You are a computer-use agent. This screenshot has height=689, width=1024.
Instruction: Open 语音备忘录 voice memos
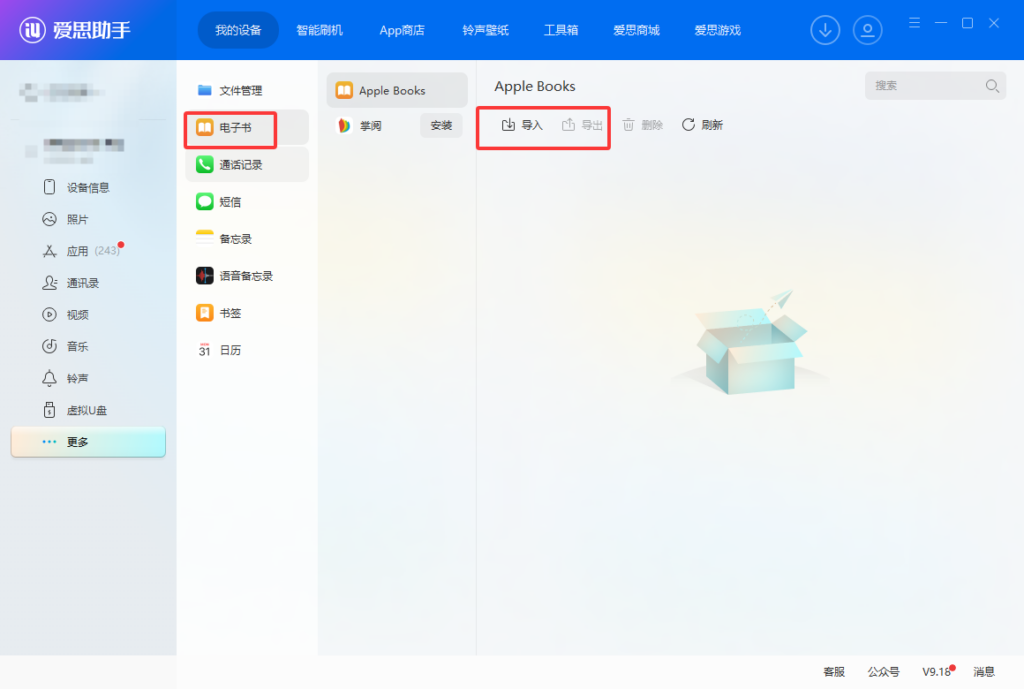(247, 276)
